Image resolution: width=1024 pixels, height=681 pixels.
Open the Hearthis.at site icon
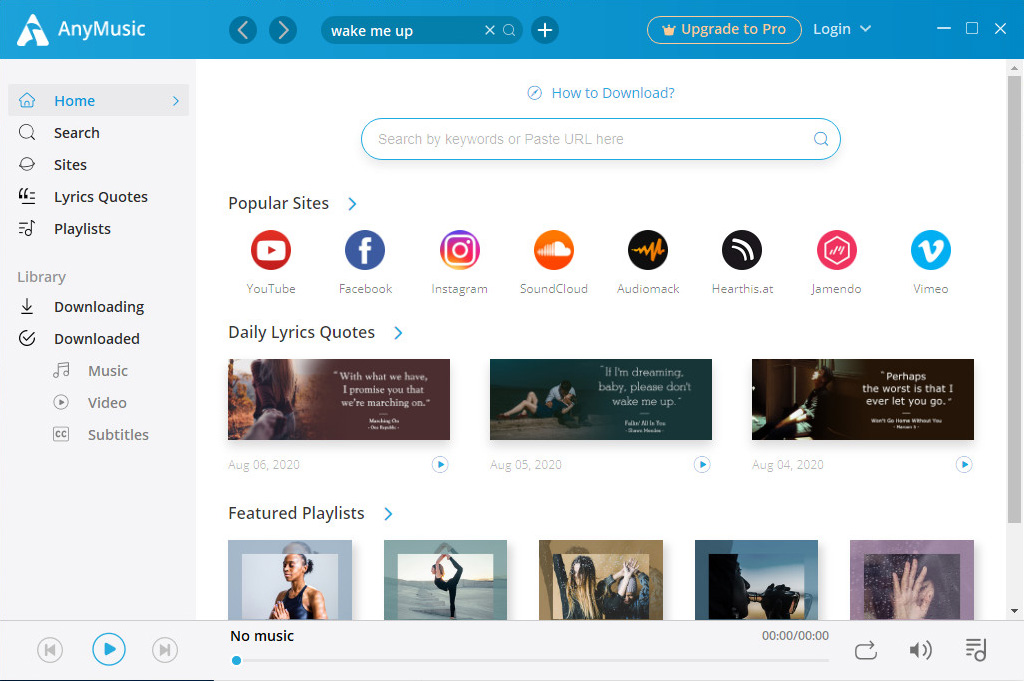point(742,250)
